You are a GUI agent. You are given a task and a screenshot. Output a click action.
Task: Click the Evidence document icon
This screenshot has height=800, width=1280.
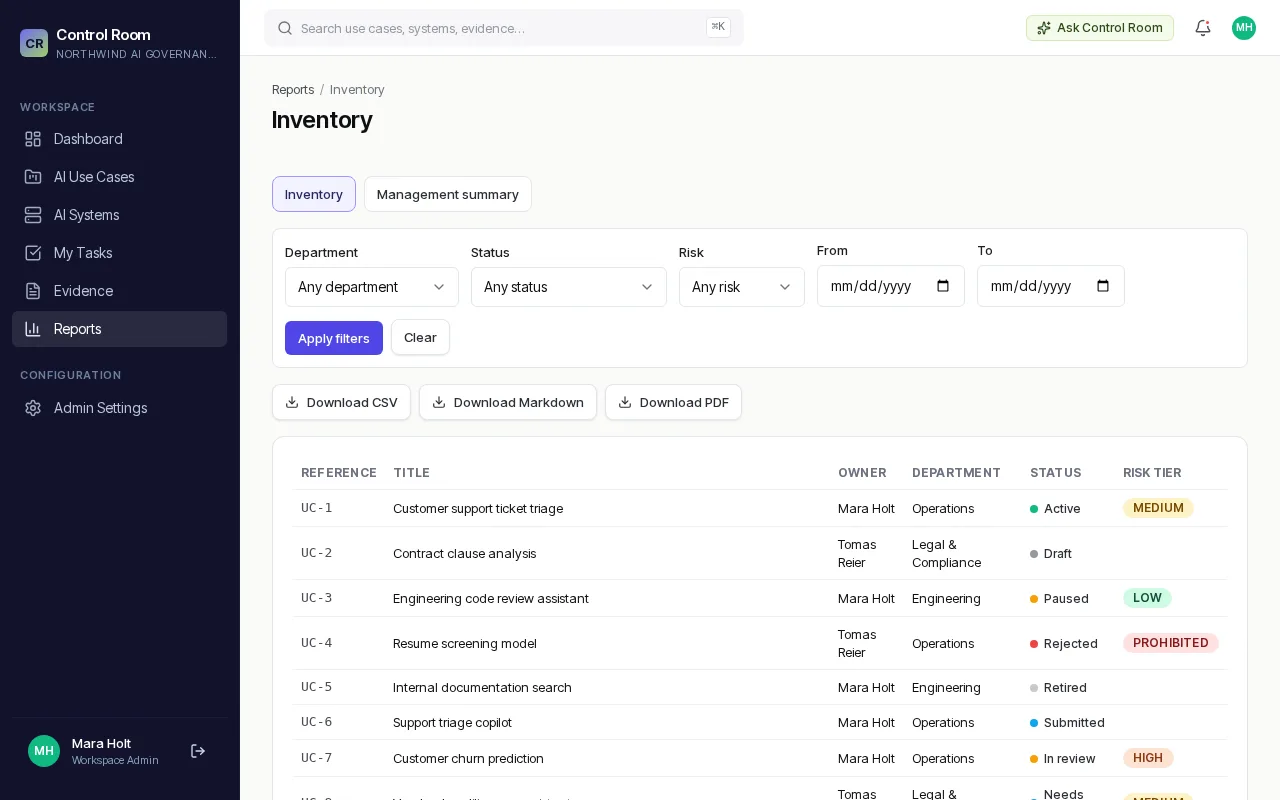[x=33, y=291]
